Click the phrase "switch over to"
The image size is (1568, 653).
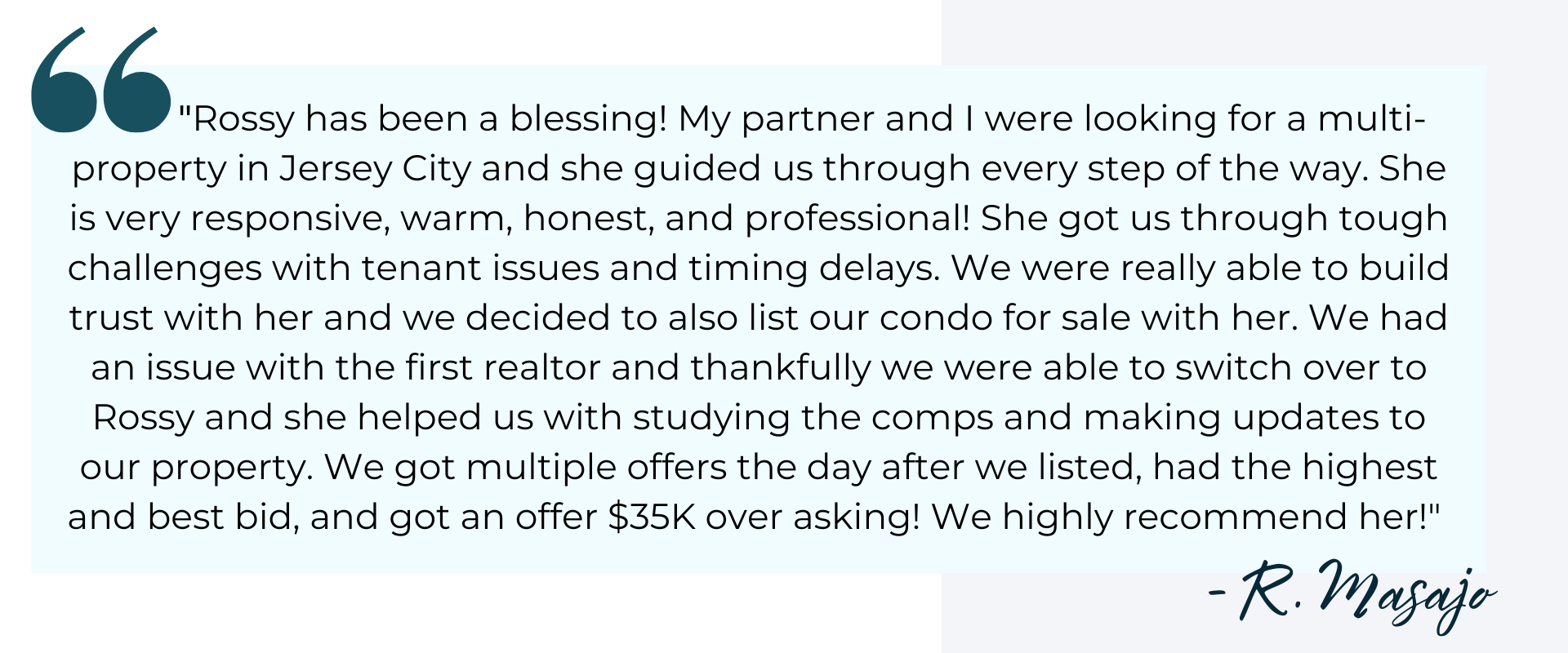pos(1300,368)
